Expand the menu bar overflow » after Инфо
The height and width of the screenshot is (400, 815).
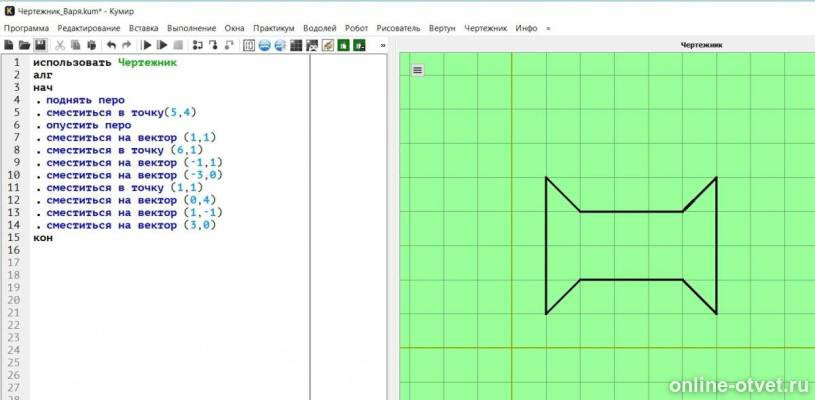548,28
